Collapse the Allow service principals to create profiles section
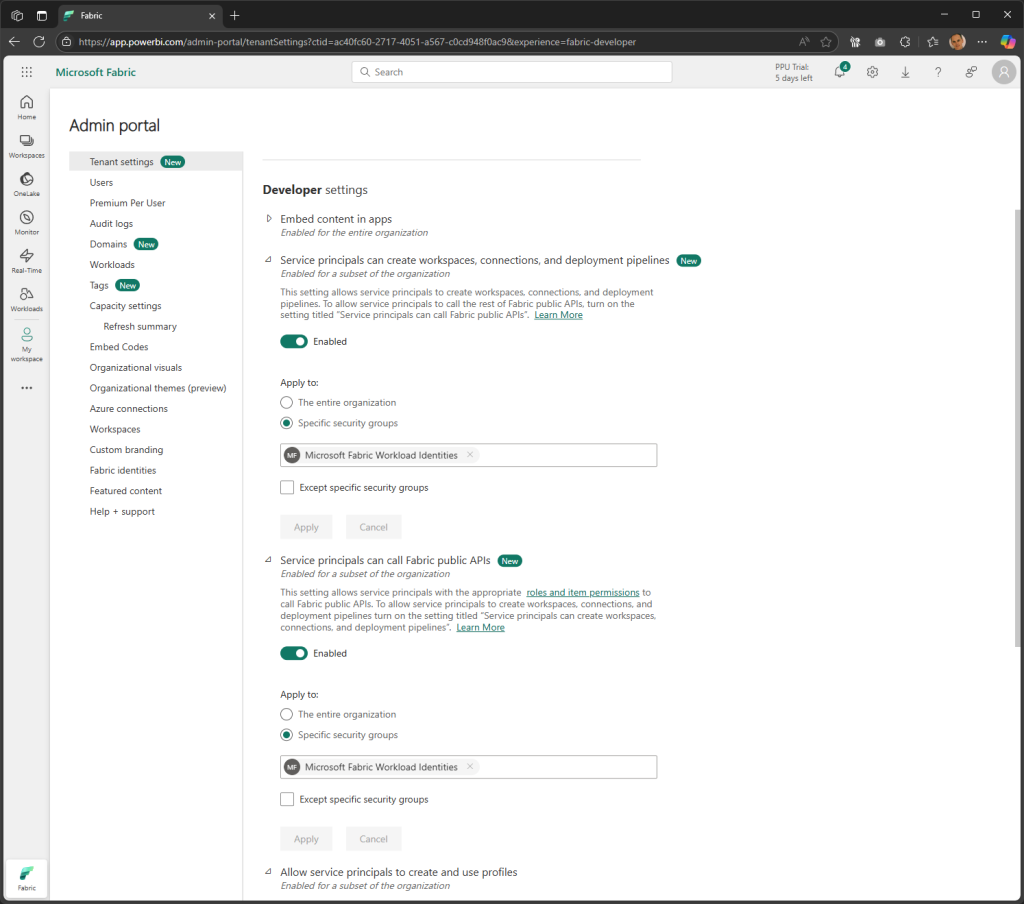This screenshot has height=904, width=1024. (268, 872)
